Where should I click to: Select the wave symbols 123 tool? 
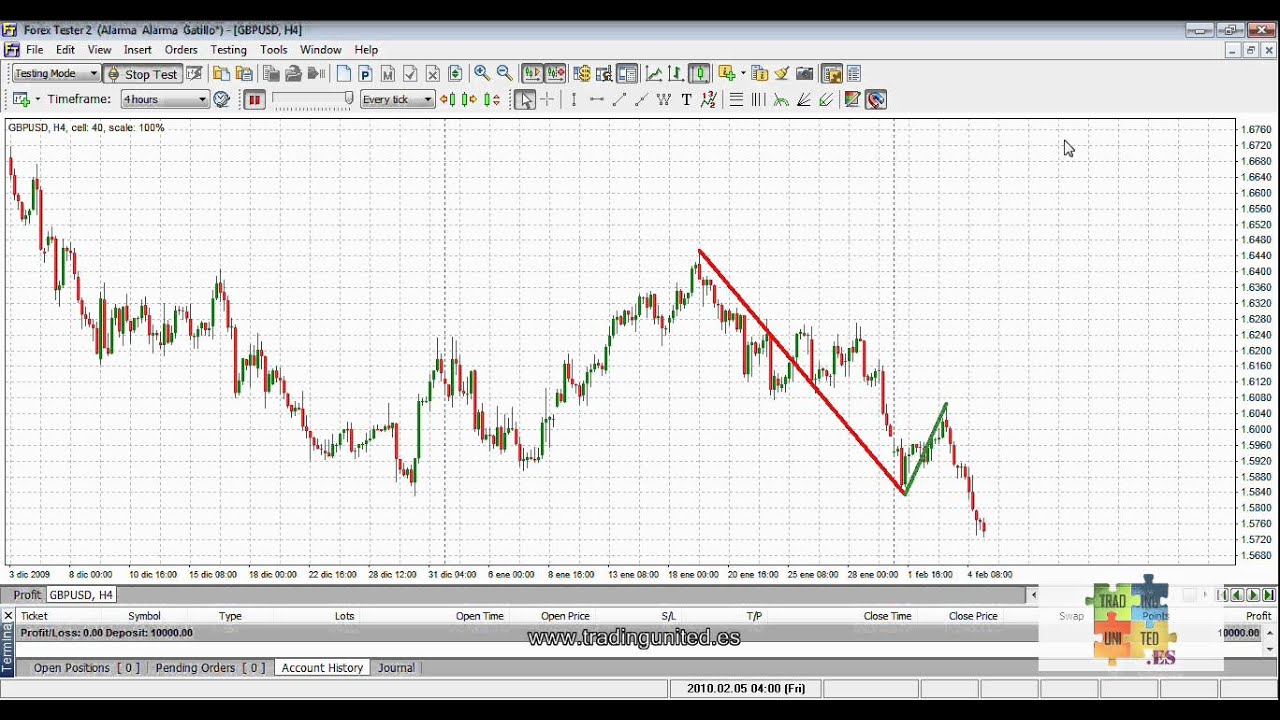[708, 99]
